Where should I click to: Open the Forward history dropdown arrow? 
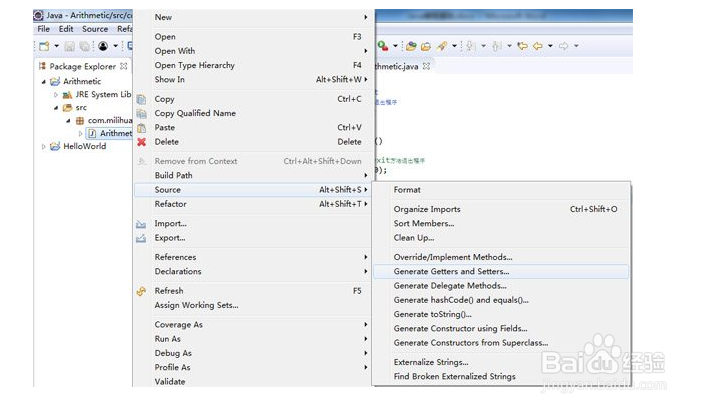point(576,46)
